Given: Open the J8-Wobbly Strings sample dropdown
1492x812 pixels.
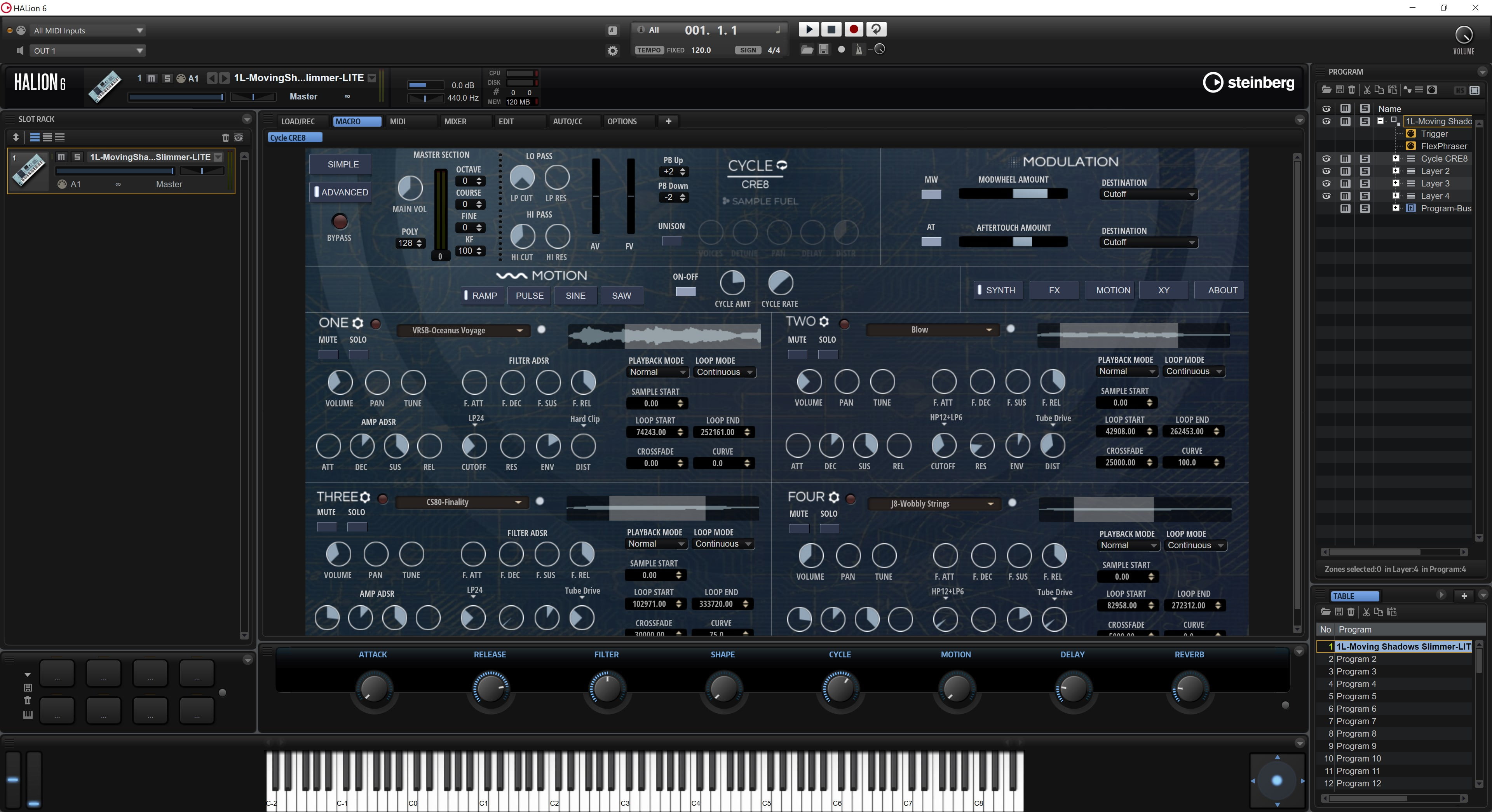Looking at the screenshot, I should [934, 503].
